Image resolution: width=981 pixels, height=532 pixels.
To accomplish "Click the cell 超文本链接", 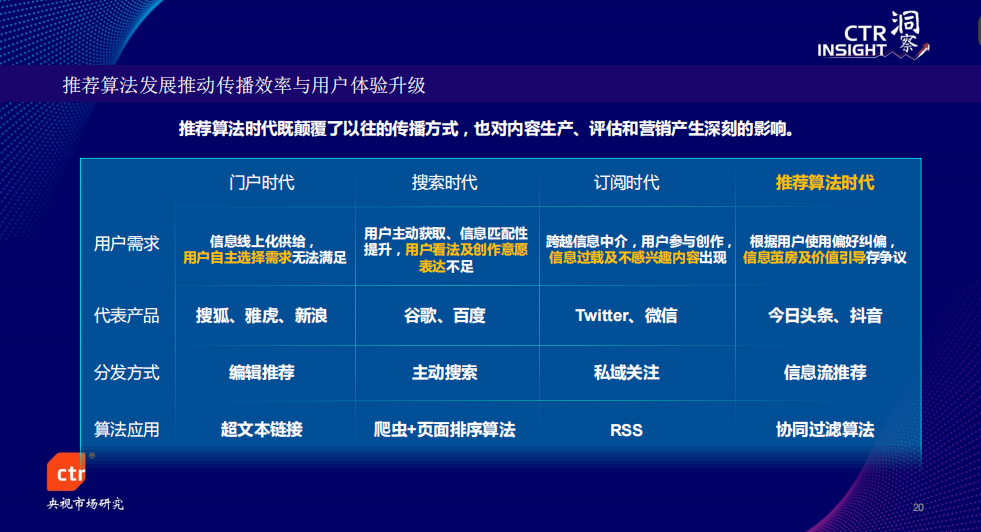I will [262, 429].
